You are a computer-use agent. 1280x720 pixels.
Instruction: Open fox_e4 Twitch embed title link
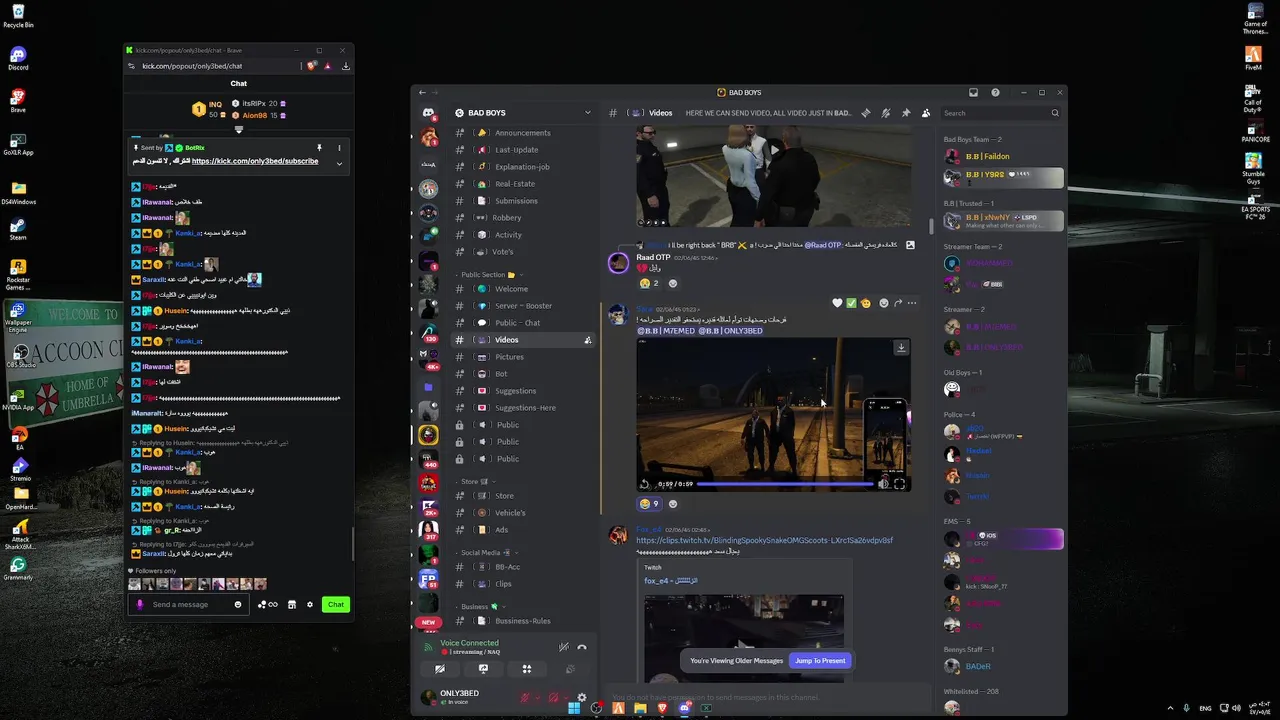point(671,580)
